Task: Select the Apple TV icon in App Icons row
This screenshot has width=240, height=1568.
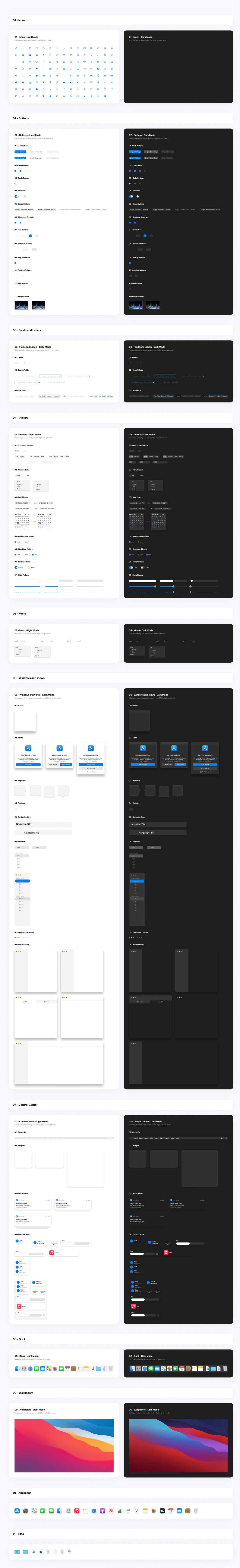Action: click(162, 1511)
